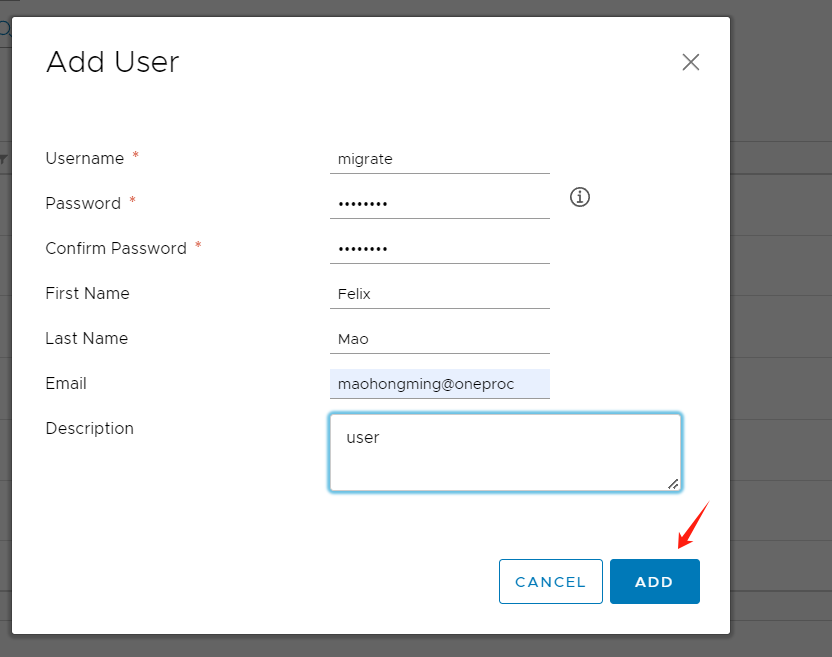Focus the Last Name field with Mao

pos(439,339)
